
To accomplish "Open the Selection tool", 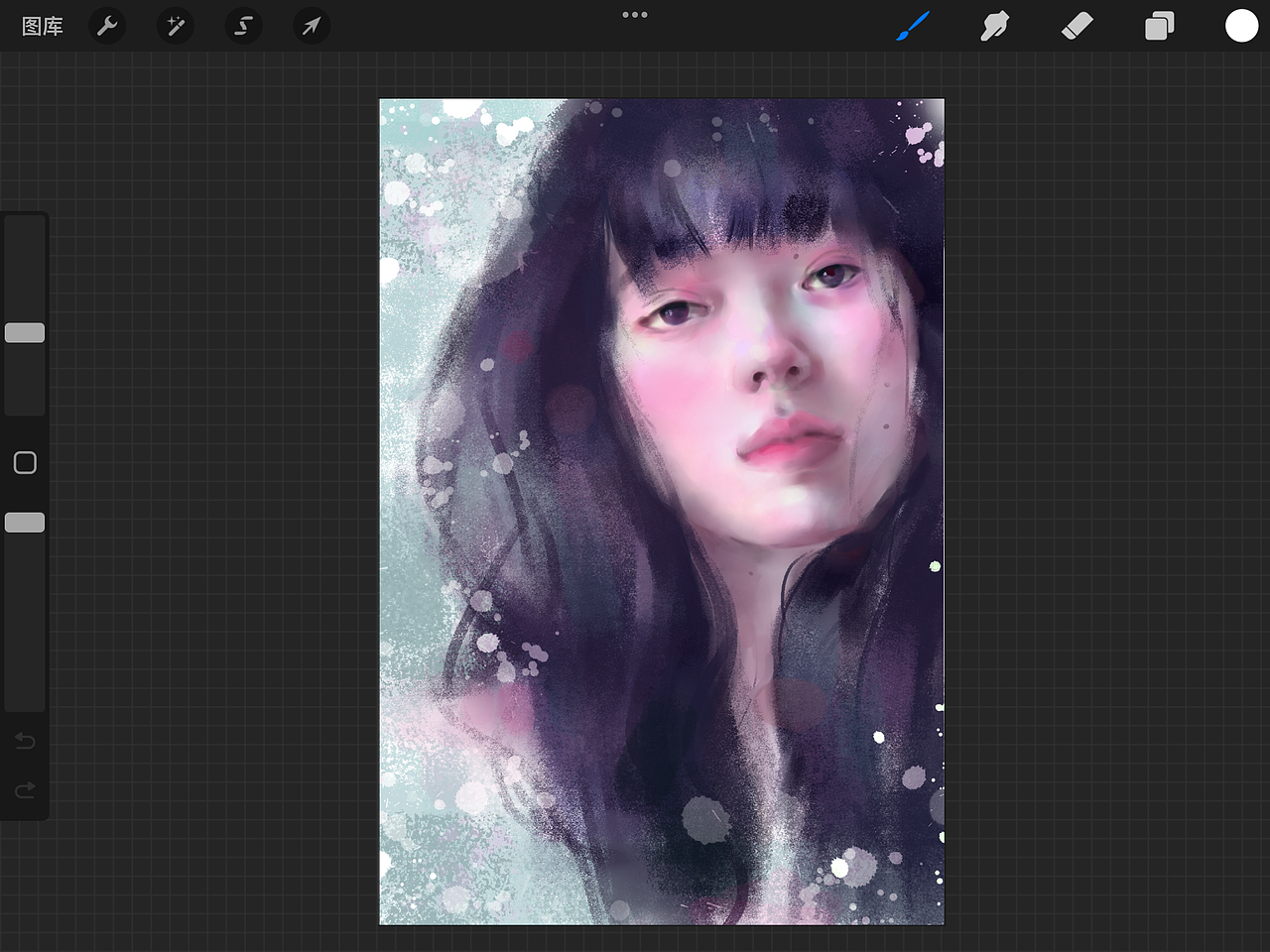I will click(x=243, y=26).
